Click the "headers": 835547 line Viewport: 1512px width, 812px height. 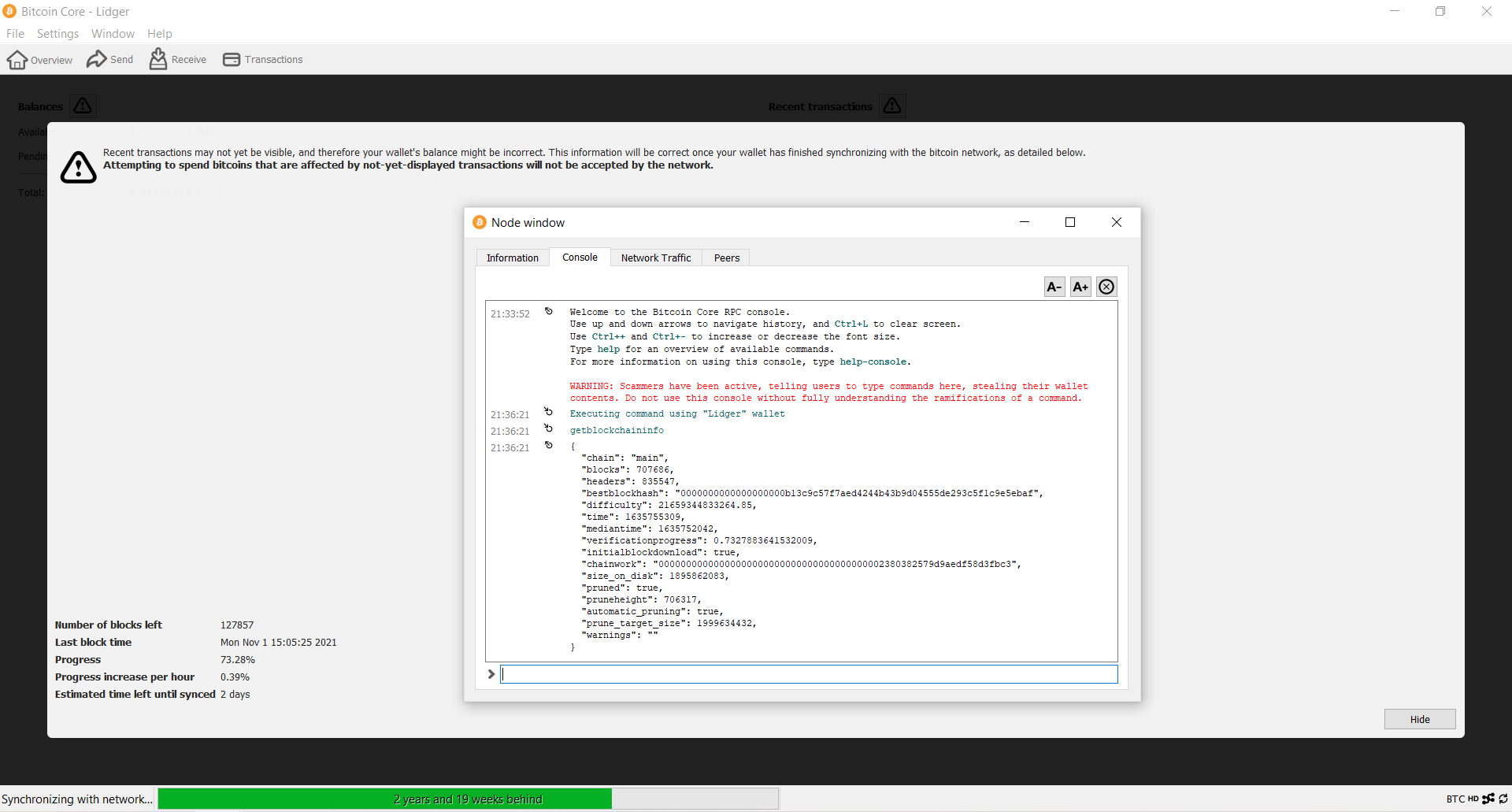(x=630, y=482)
